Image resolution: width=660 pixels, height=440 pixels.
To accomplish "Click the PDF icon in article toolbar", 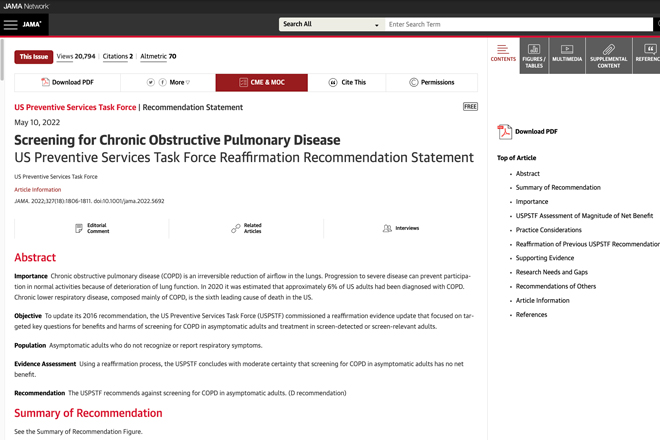I will (x=45, y=82).
